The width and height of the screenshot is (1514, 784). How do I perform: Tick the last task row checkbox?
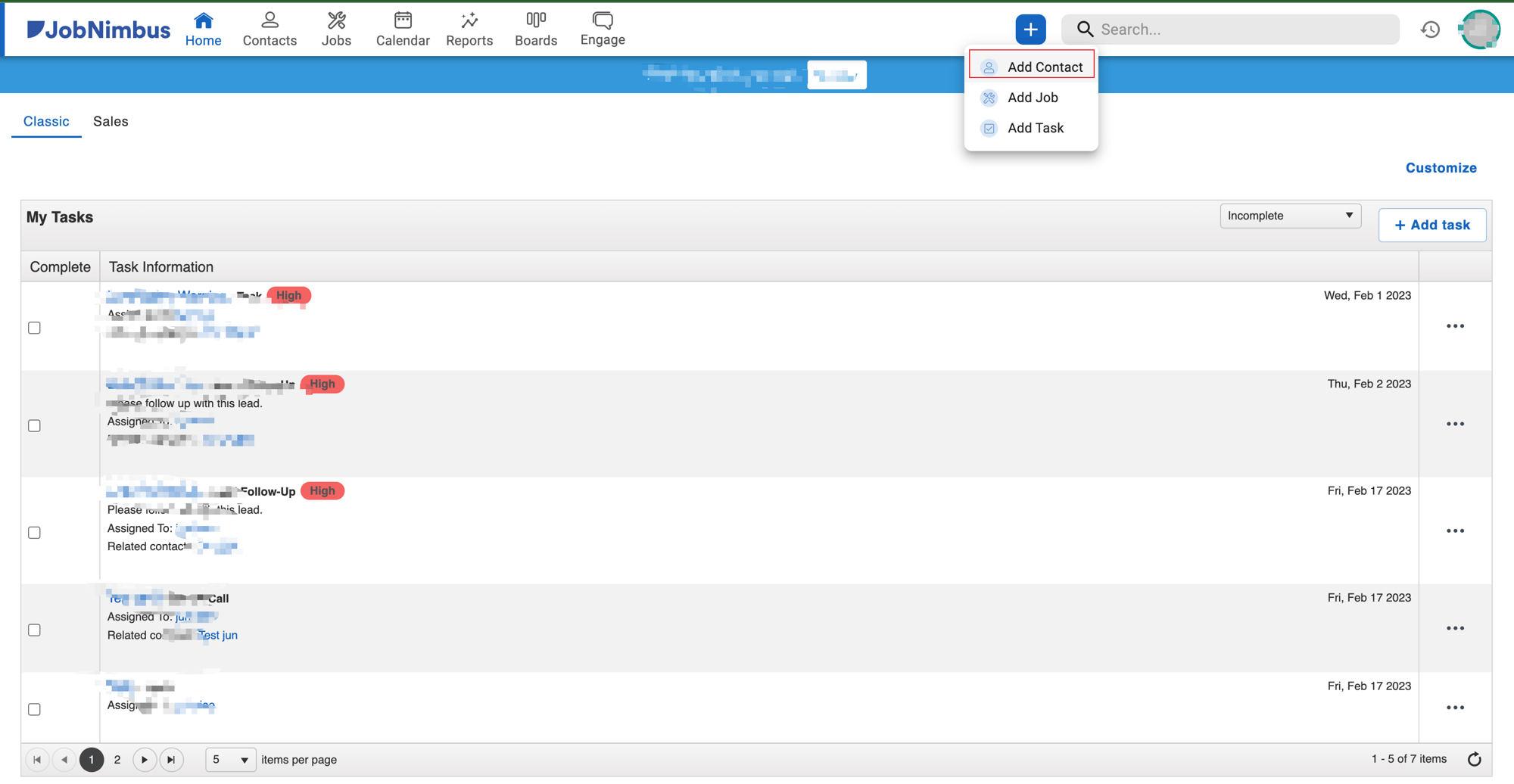click(35, 709)
